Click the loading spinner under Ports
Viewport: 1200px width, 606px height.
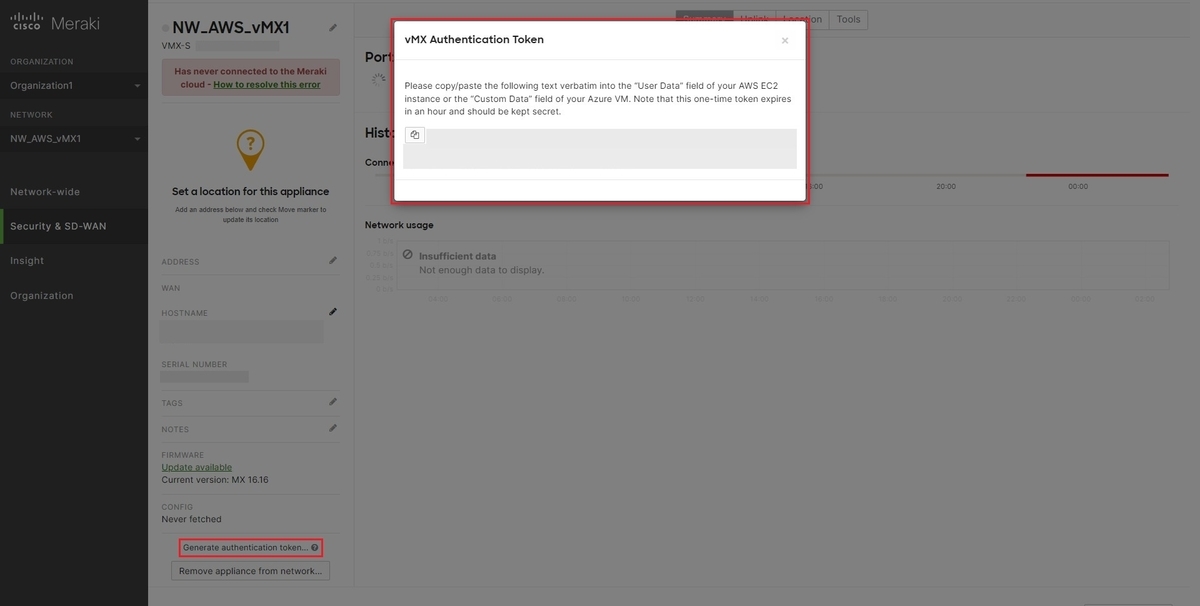point(377,78)
